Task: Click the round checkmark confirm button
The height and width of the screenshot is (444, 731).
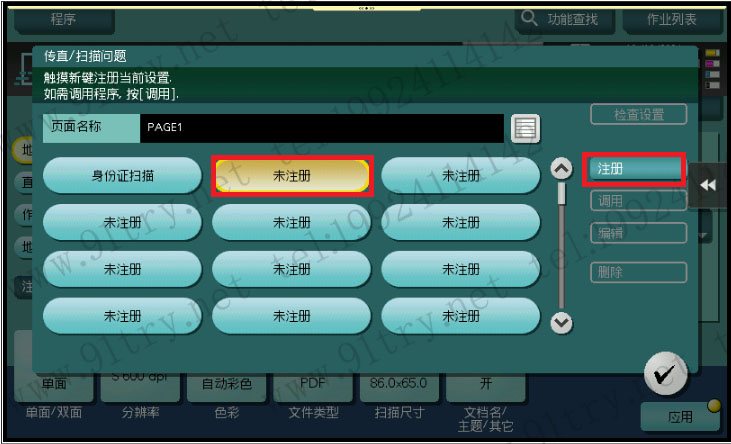Action: coord(665,374)
